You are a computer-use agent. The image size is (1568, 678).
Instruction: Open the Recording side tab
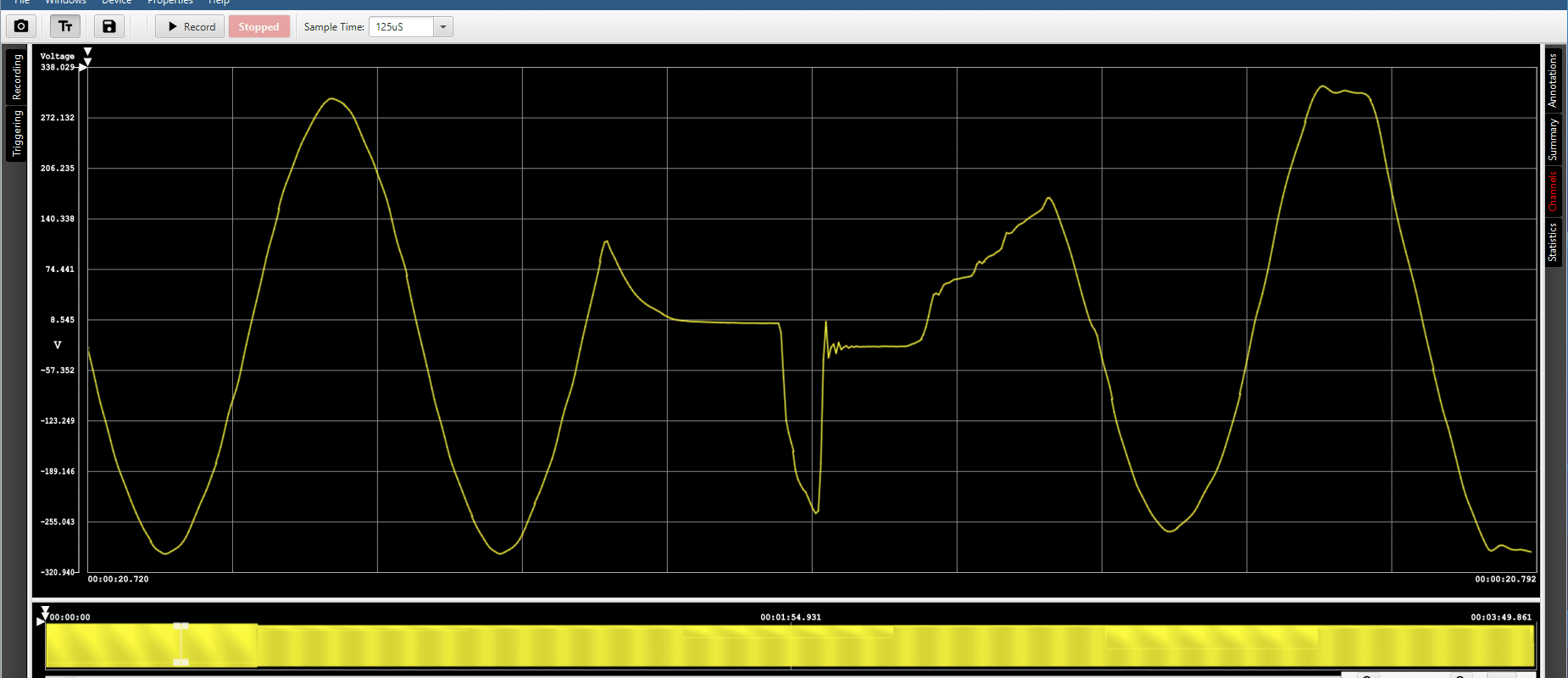[x=16, y=76]
